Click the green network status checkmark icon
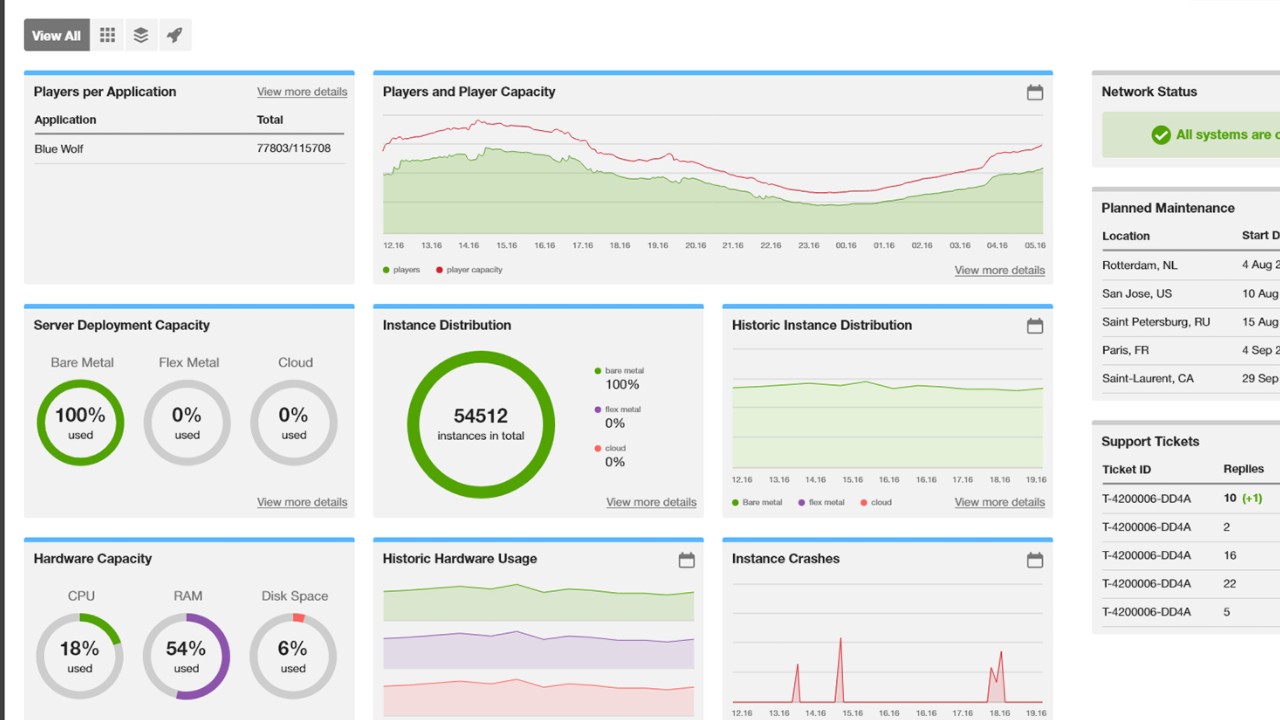This screenshot has width=1280, height=720. [1161, 135]
